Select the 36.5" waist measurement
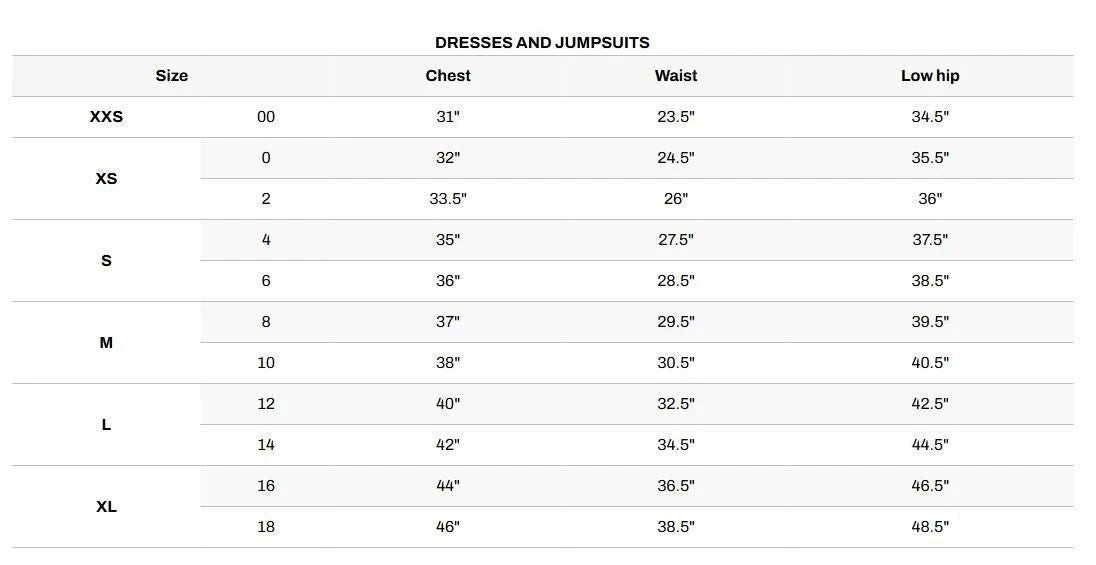Screen dimensions: 1096x565 pos(676,486)
